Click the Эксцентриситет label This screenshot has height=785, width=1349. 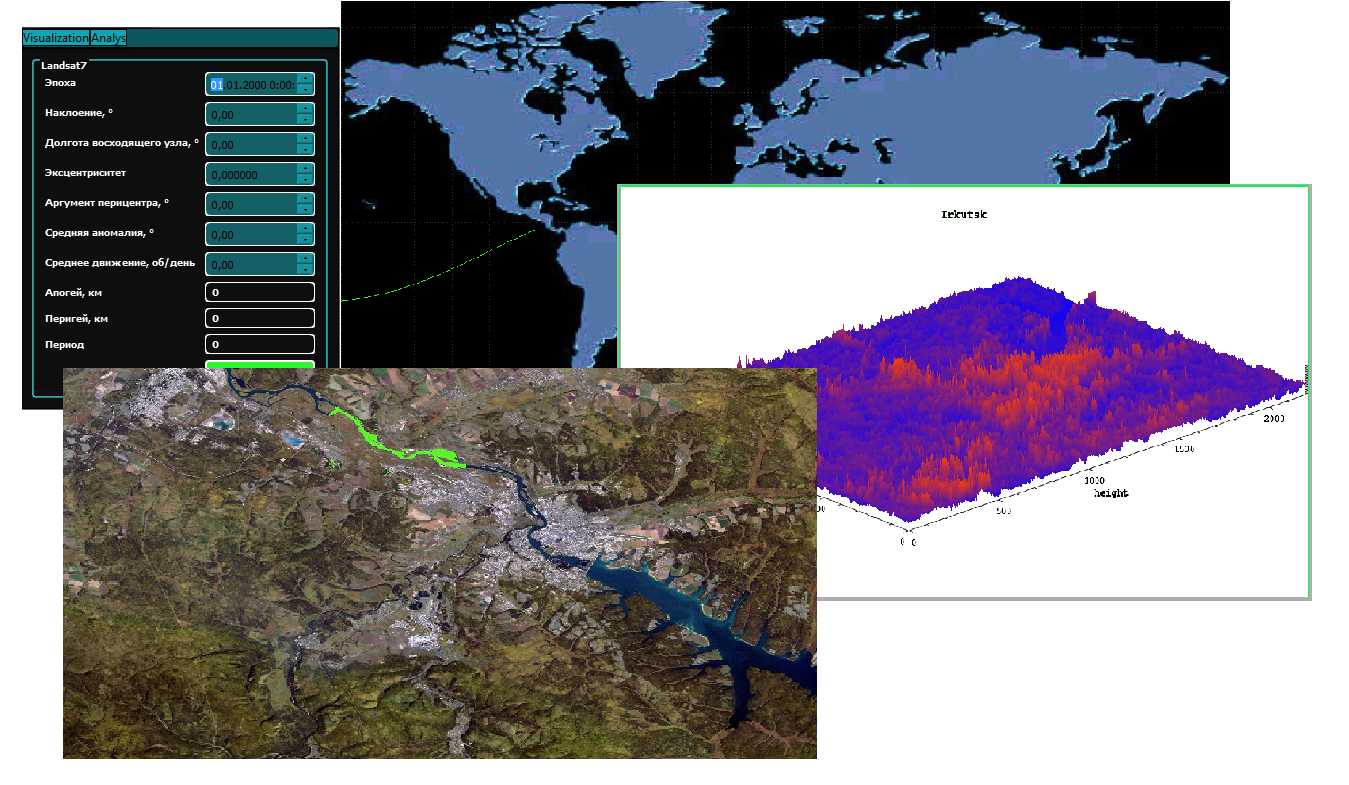click(x=85, y=173)
